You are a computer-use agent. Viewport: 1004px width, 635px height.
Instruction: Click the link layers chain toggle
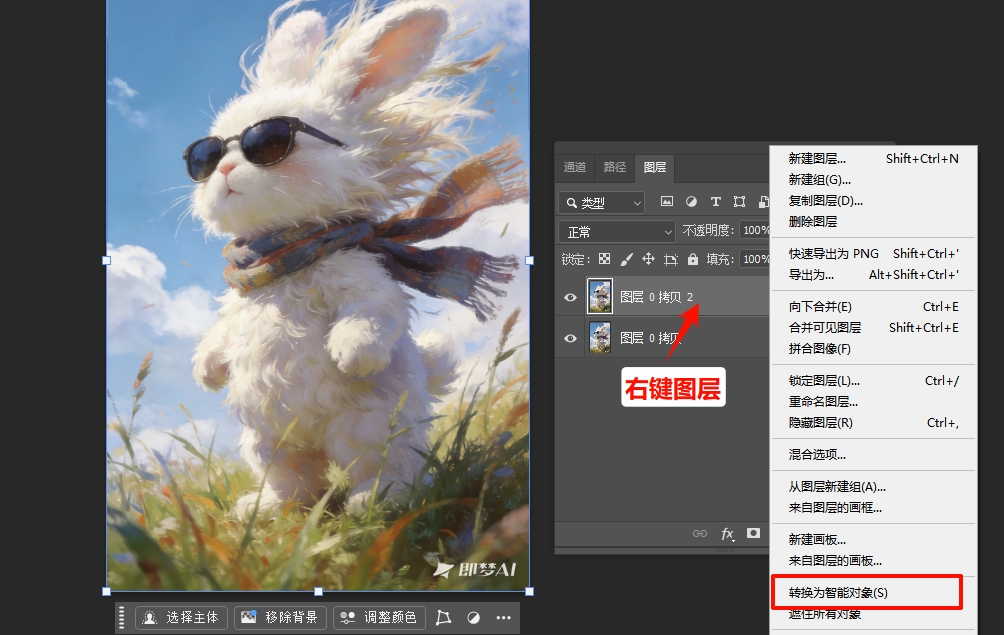(x=701, y=533)
